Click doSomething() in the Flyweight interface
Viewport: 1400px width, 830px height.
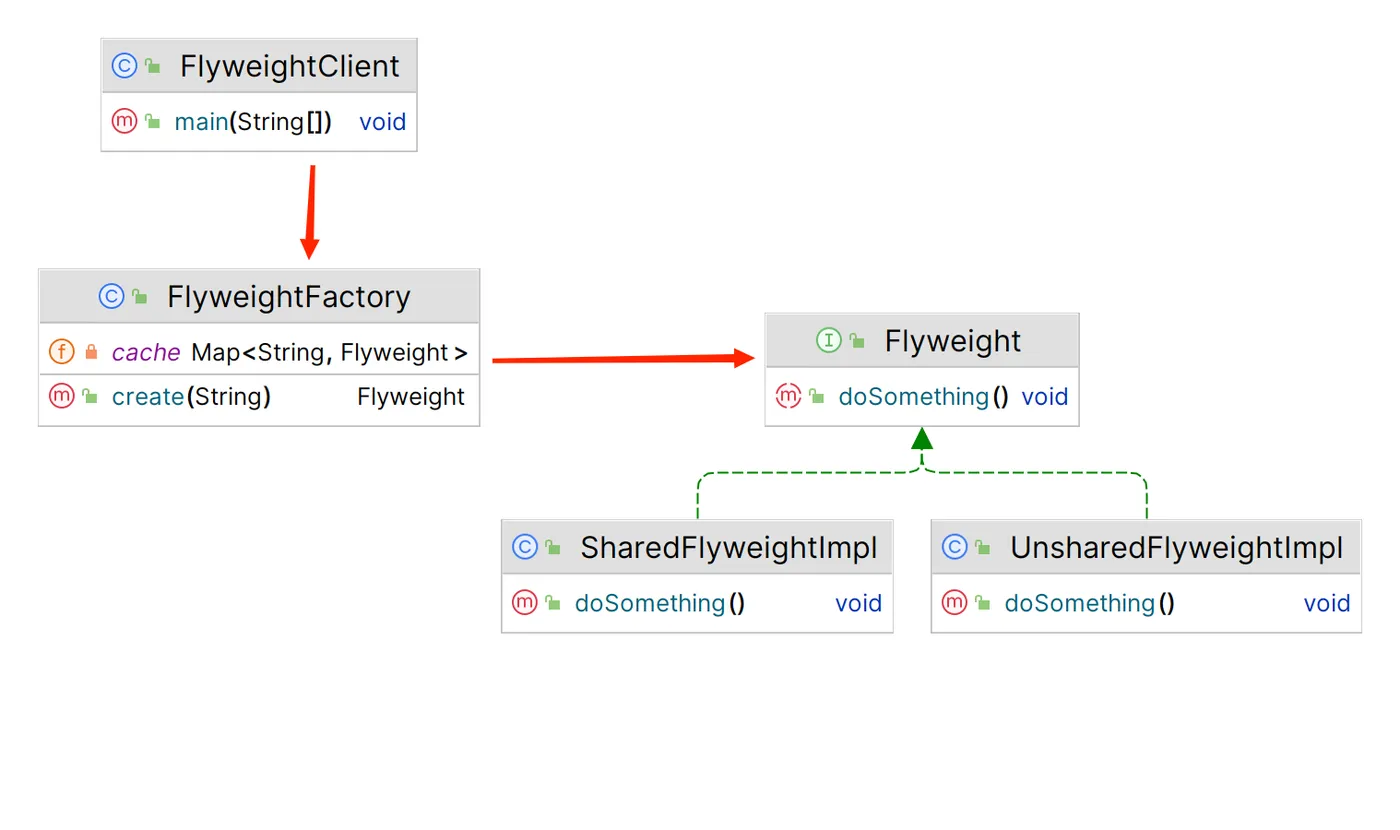pyautogui.click(x=923, y=397)
